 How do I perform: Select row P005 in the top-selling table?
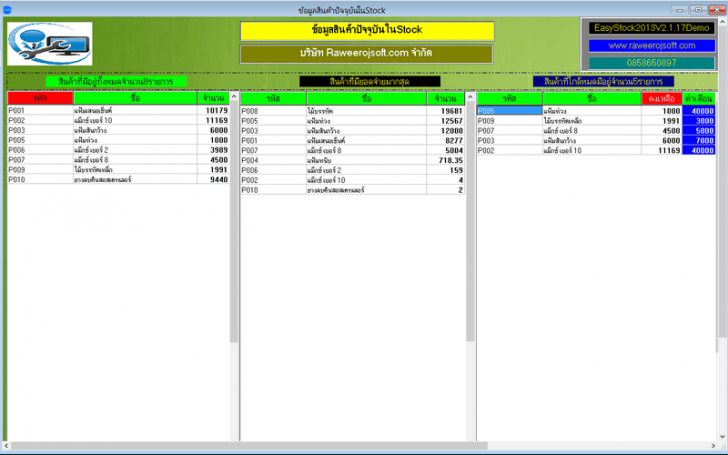(352, 121)
